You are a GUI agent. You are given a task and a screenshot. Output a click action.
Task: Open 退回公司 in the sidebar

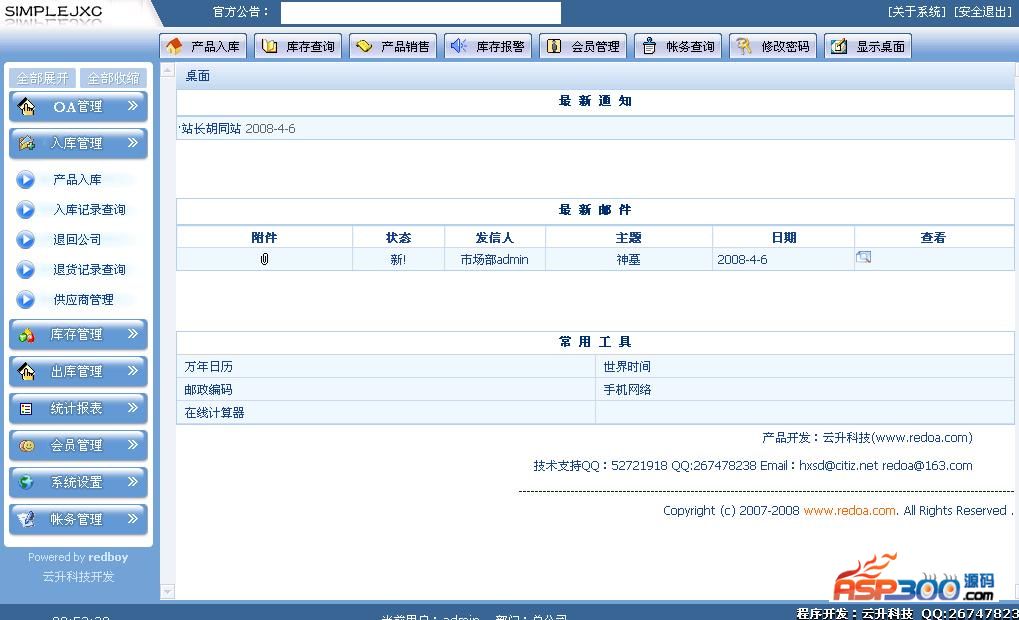coord(77,240)
